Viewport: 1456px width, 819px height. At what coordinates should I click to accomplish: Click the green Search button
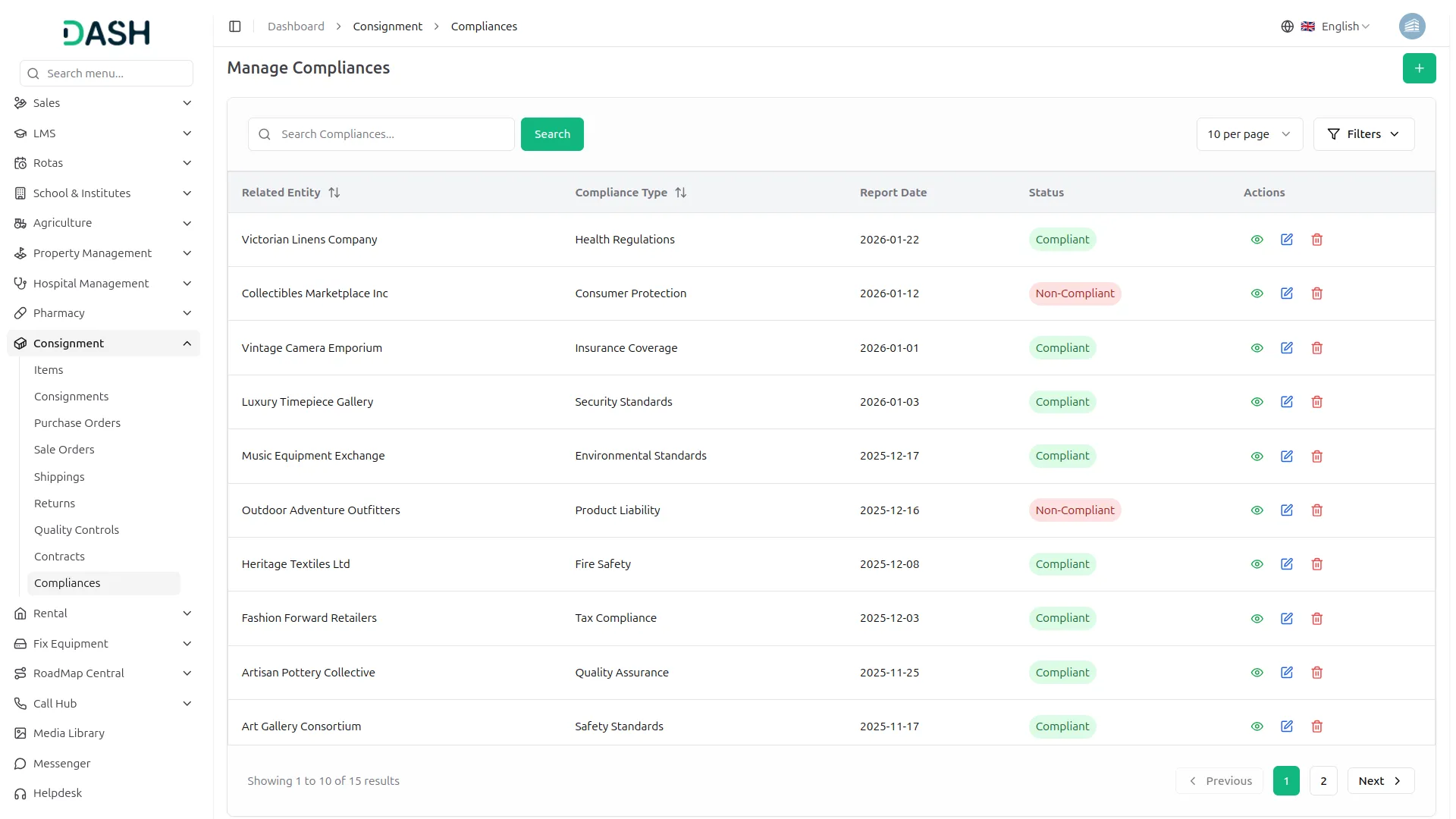pyautogui.click(x=552, y=134)
